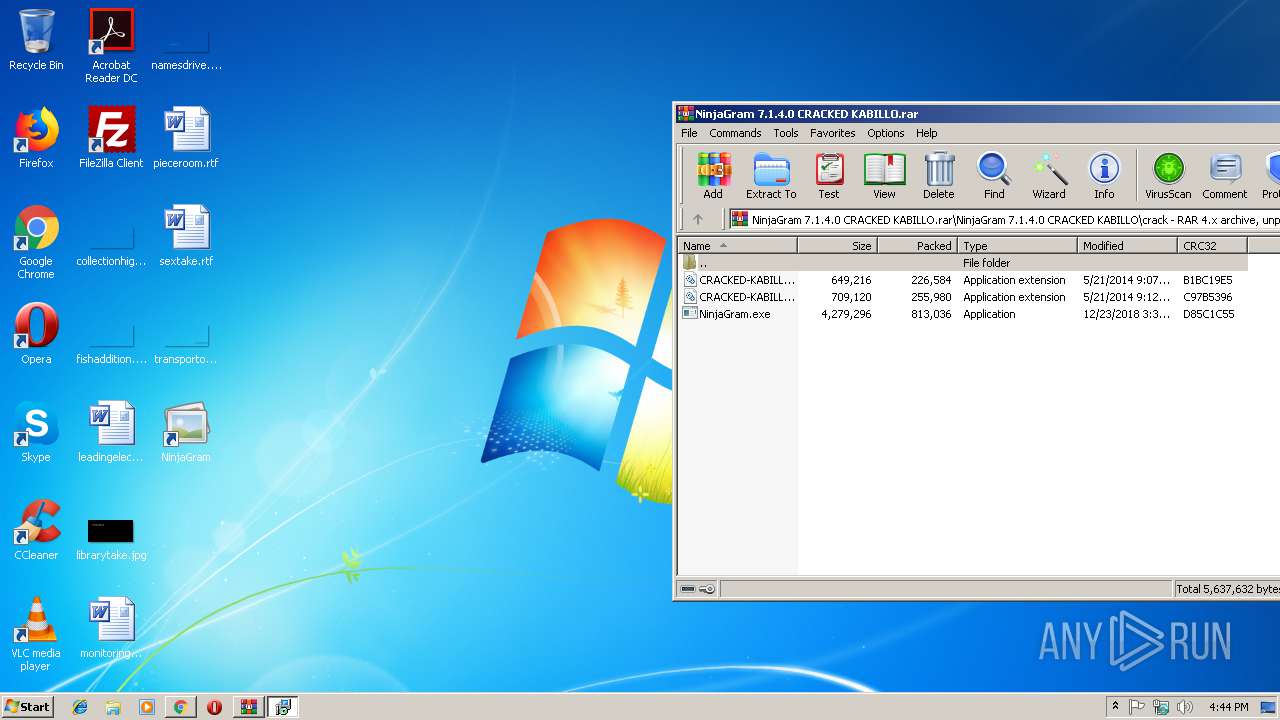
Task: Select the 649,216-byte CRACKED-KABILL file
Action: coord(963,280)
